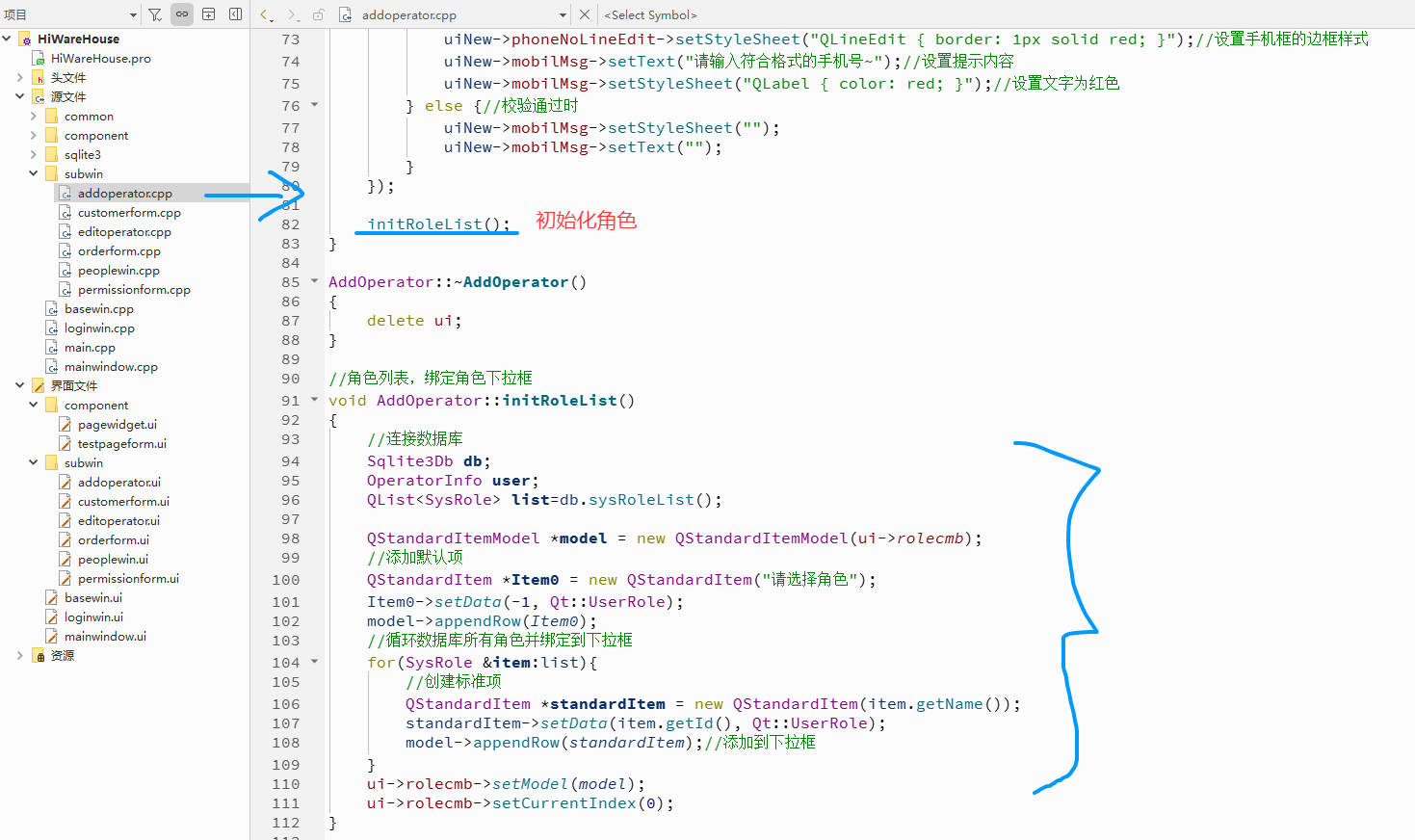Click the file writable lock icon
This screenshot has height=840, width=1415.
(319, 14)
